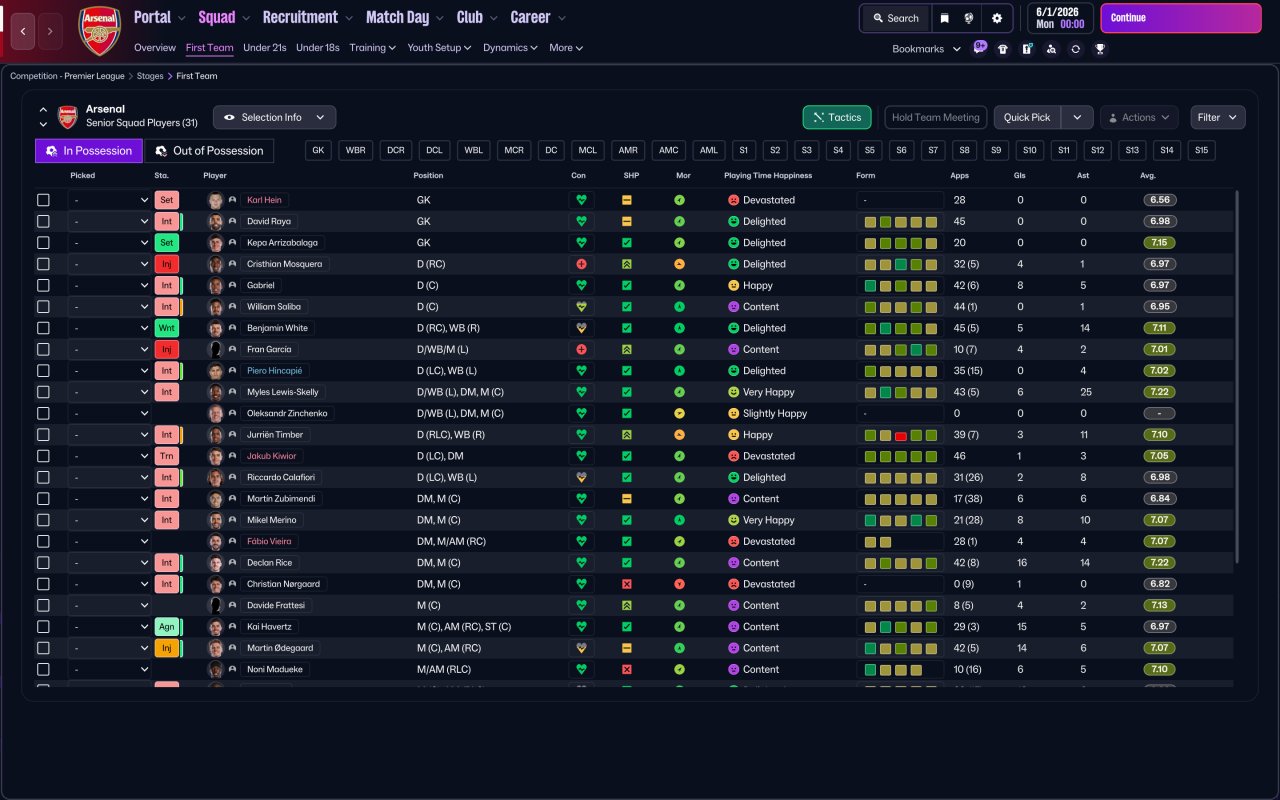The image size is (1280, 800).
Task: Click the Set status badge for Kepa Arrizabalaga
Action: click(167, 243)
